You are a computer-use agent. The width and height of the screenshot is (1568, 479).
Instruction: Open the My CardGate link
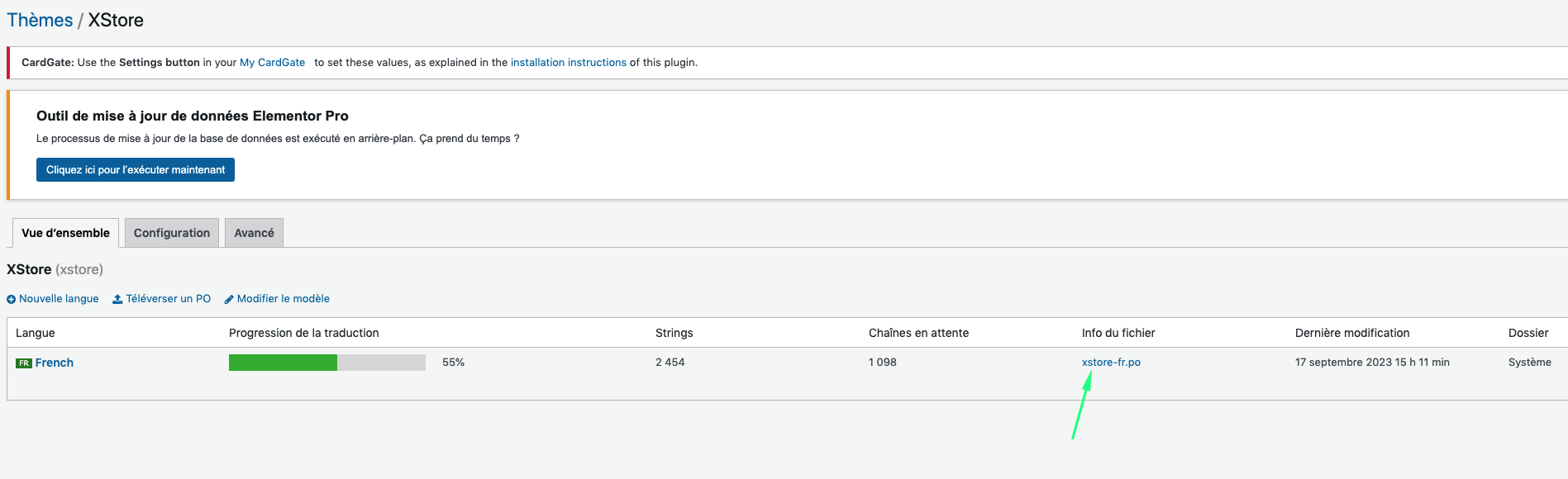pos(272,62)
